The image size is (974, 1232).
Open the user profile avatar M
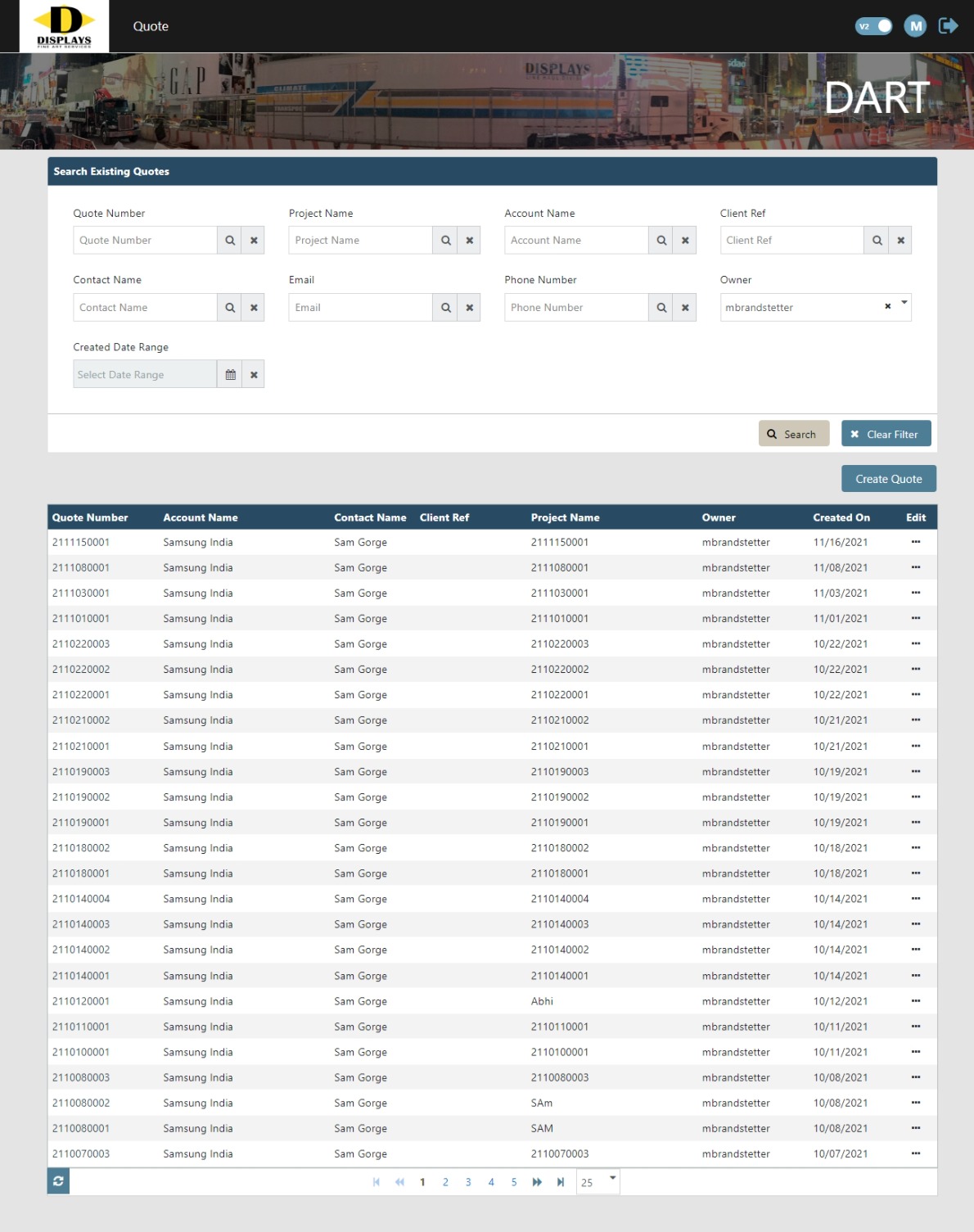point(915,26)
